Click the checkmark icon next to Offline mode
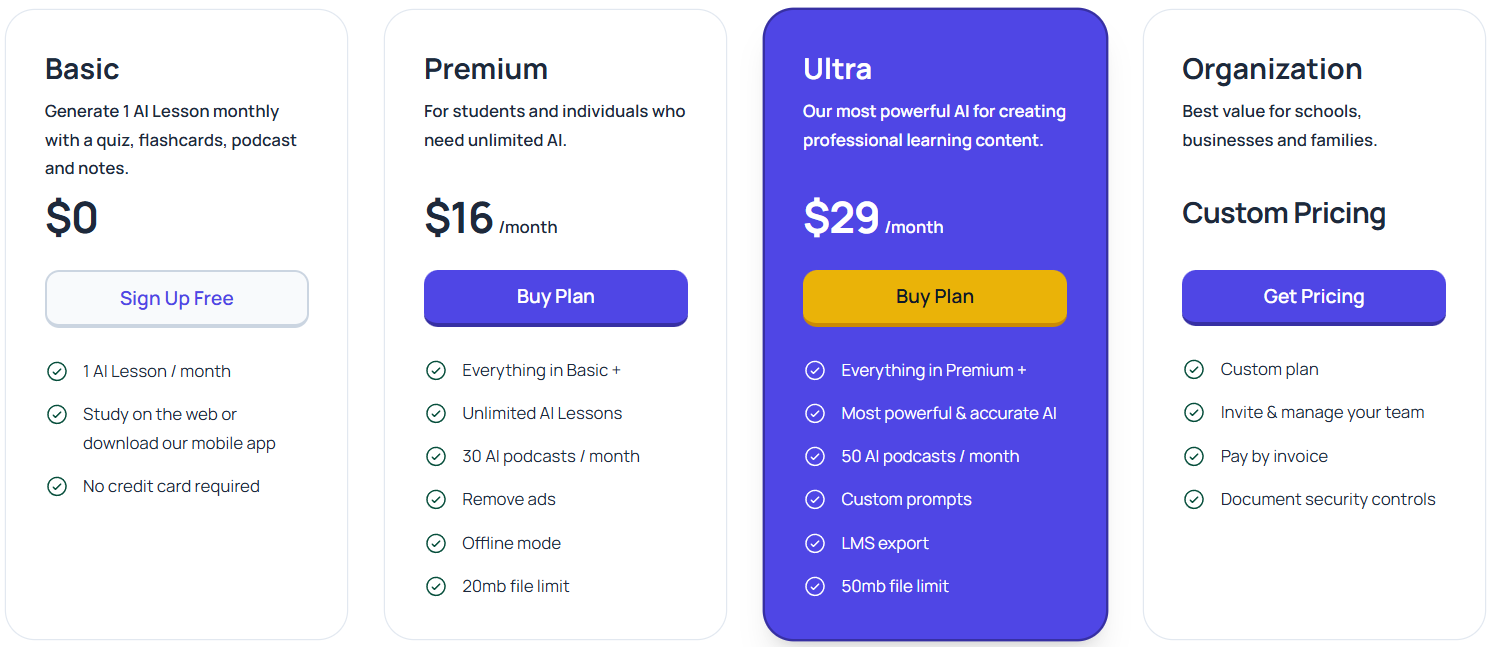Viewport: 1489px width, 647px height. 436,543
